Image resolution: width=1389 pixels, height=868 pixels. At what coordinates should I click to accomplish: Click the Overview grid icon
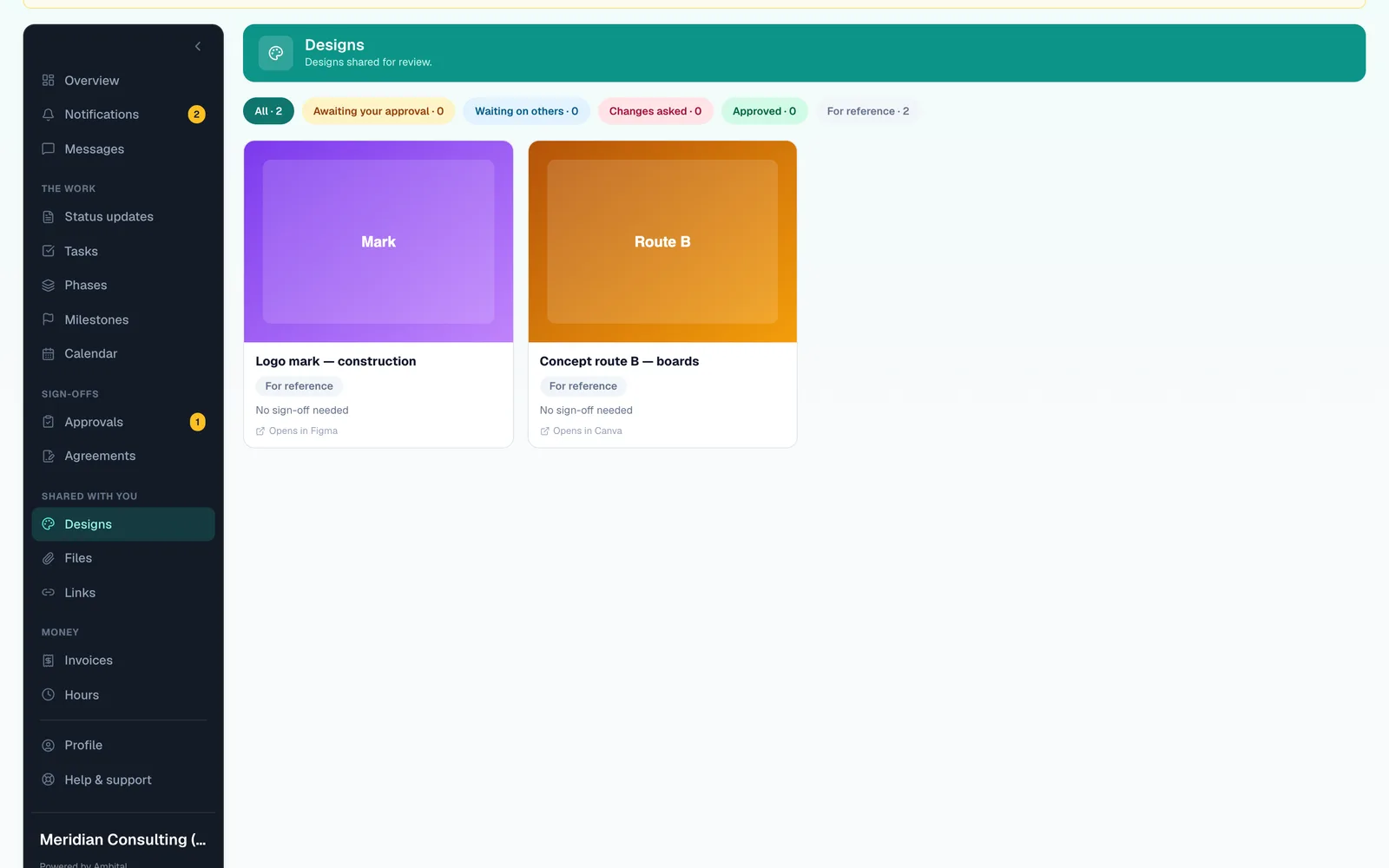tap(49, 81)
